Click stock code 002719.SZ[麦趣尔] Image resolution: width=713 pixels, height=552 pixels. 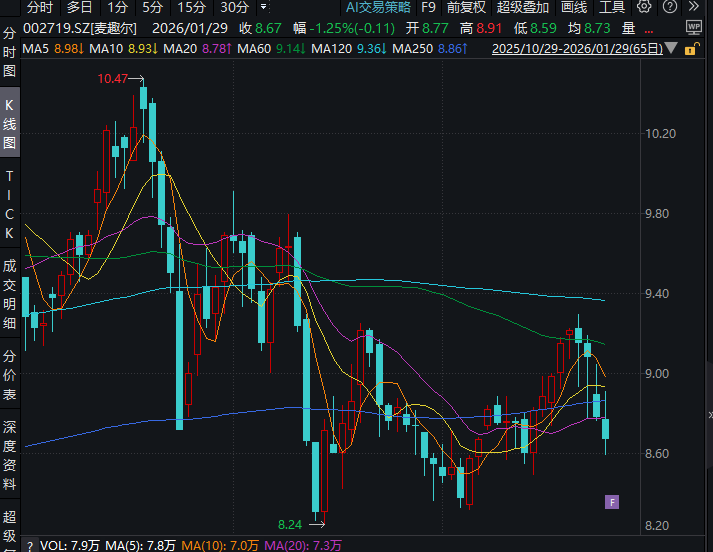point(80,29)
